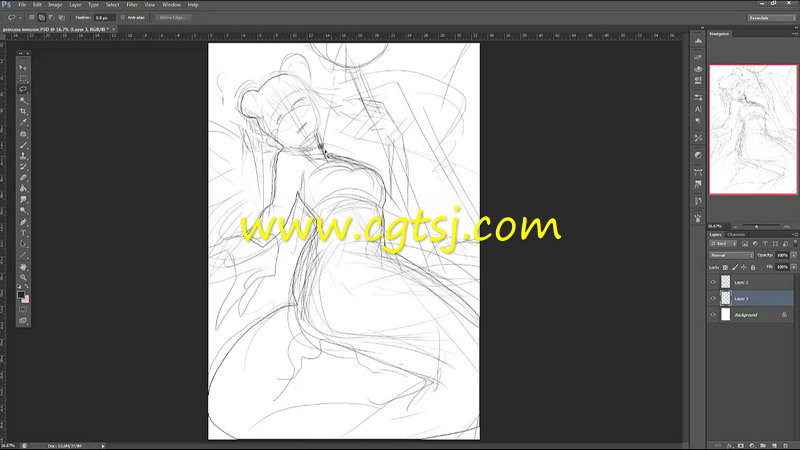Open the File menu
Image resolution: width=800 pixels, height=450 pixels.
coord(22,5)
